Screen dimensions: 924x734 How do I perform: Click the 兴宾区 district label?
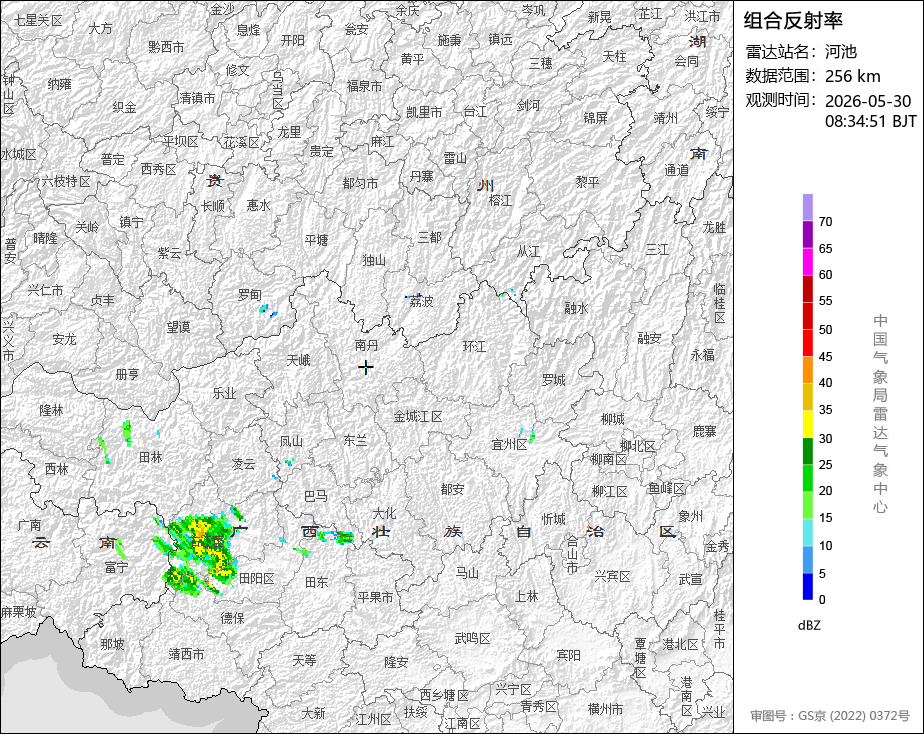pos(612,576)
